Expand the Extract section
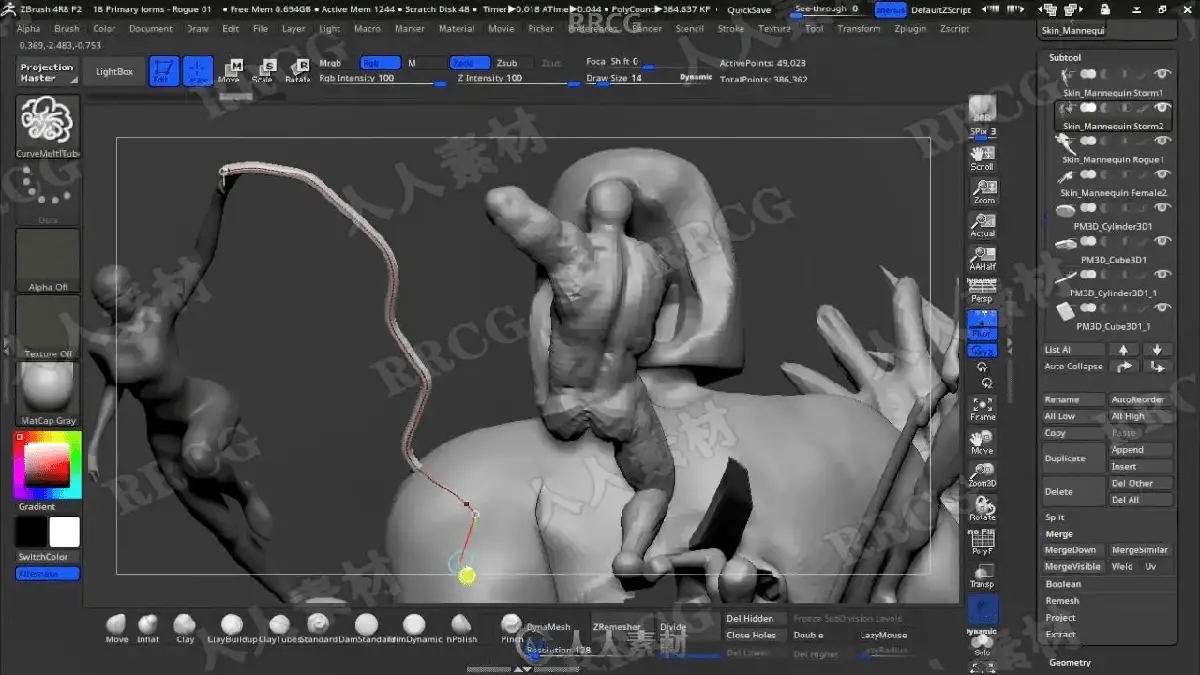 coord(1061,635)
